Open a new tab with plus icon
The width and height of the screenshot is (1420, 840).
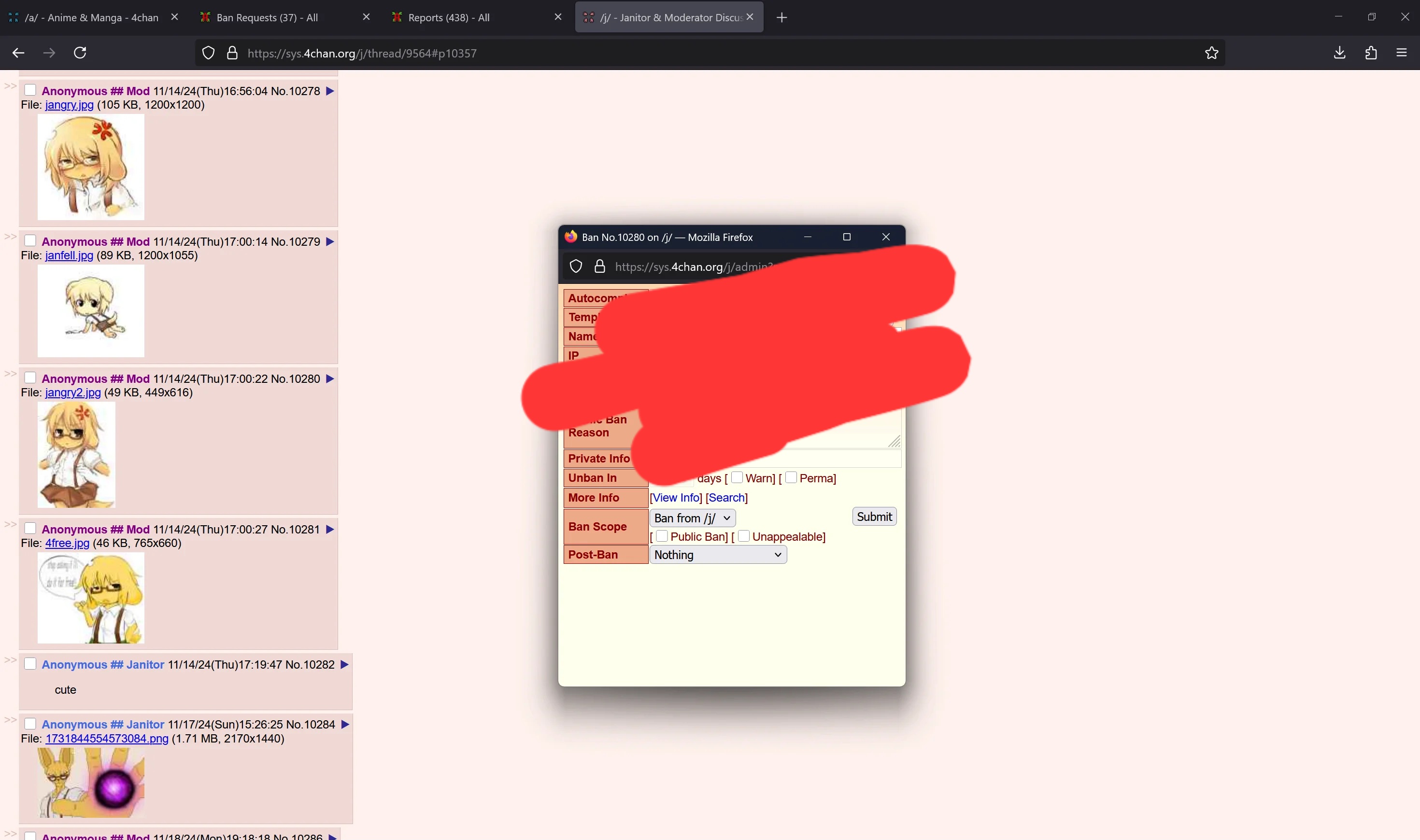(x=782, y=17)
